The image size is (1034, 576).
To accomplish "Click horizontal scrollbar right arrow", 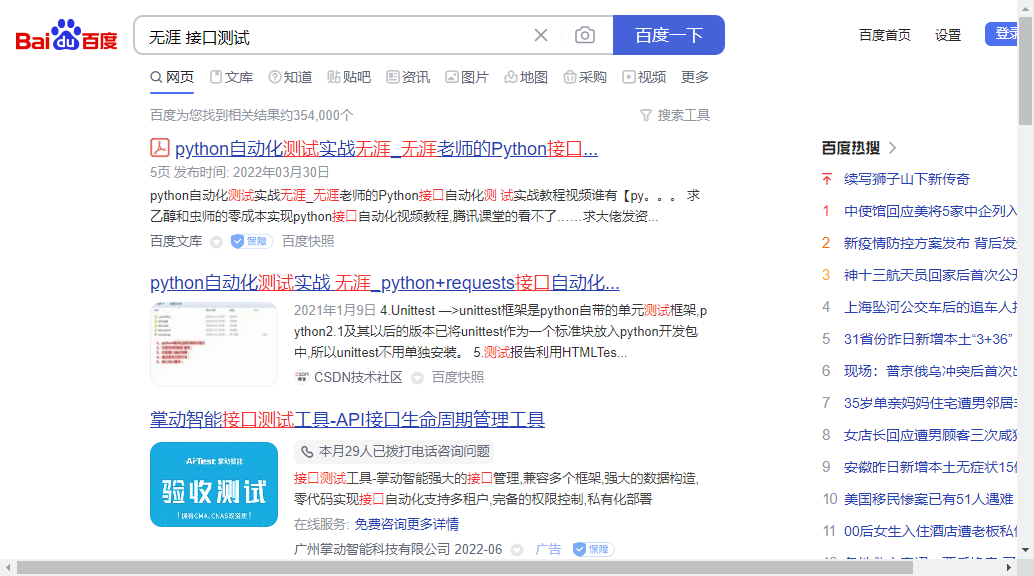I will (1008, 567).
